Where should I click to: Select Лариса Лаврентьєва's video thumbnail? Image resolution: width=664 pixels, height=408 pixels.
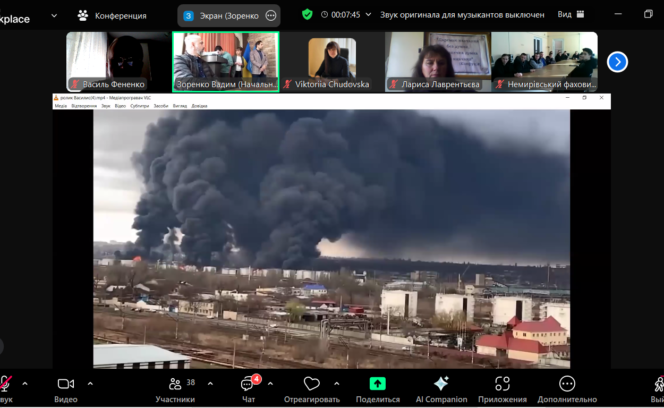click(440, 62)
